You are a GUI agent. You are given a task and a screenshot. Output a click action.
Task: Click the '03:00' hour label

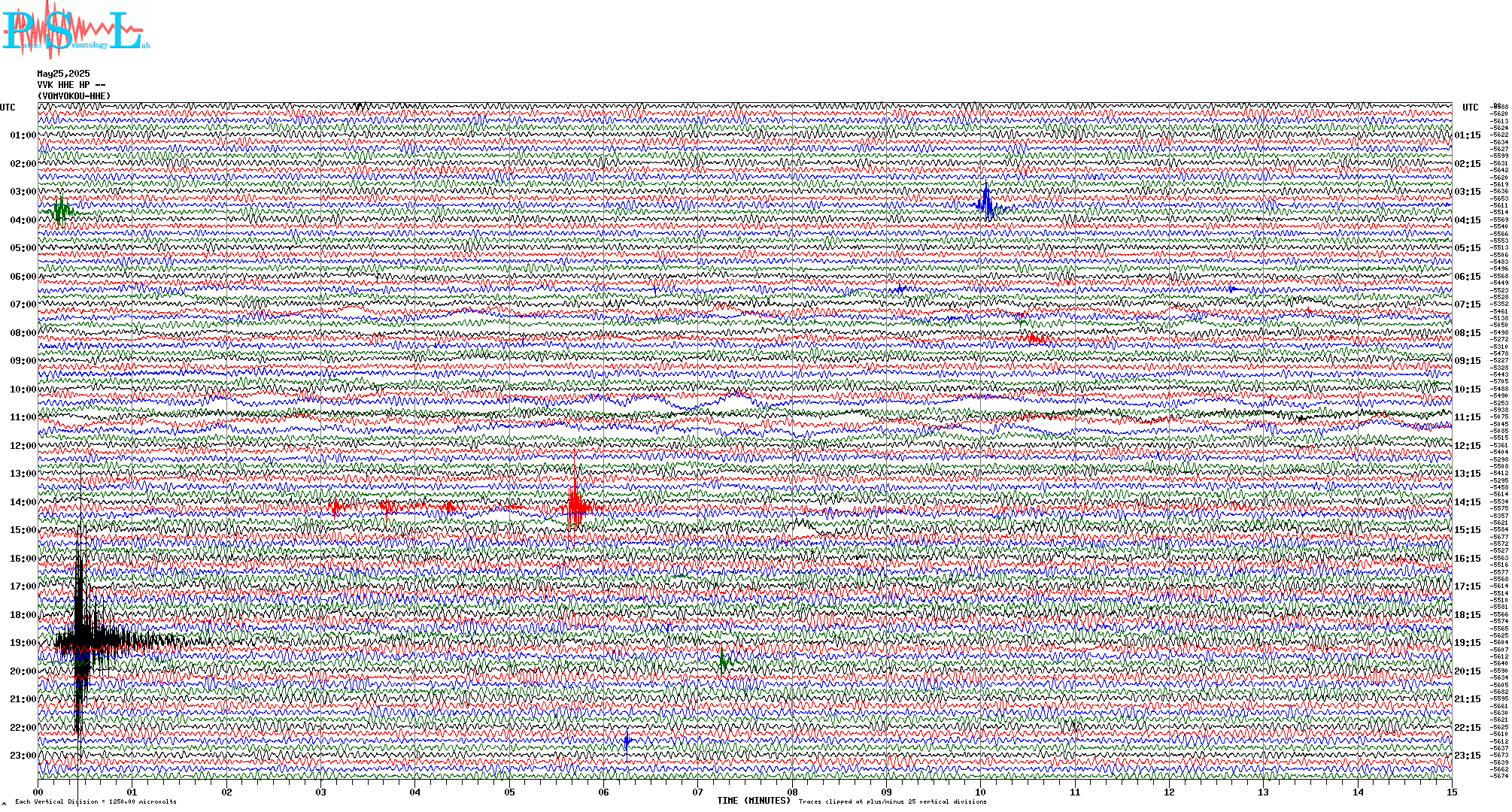[x=23, y=192]
